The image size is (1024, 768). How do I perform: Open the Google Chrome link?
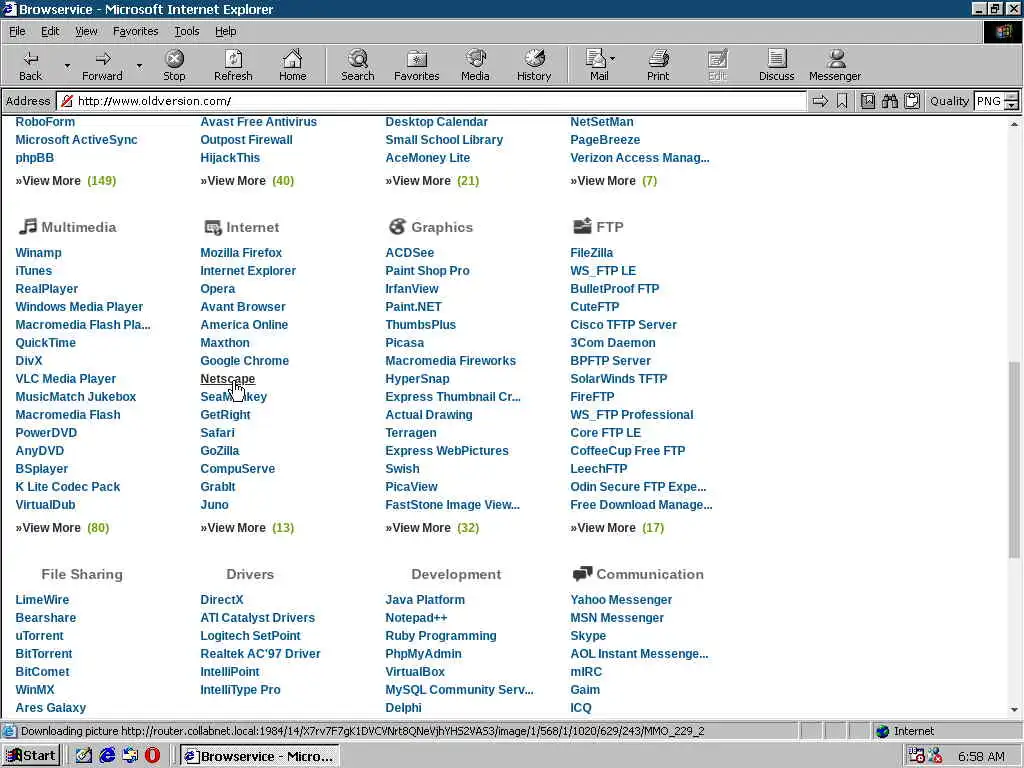pos(244,360)
